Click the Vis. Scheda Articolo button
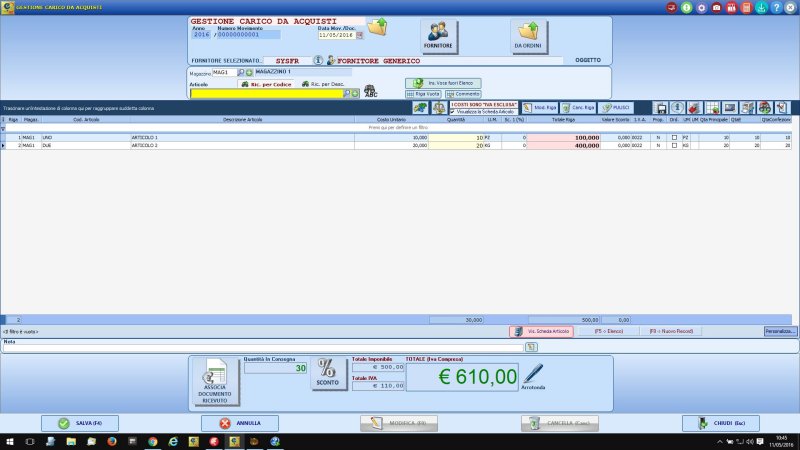 tap(542, 331)
